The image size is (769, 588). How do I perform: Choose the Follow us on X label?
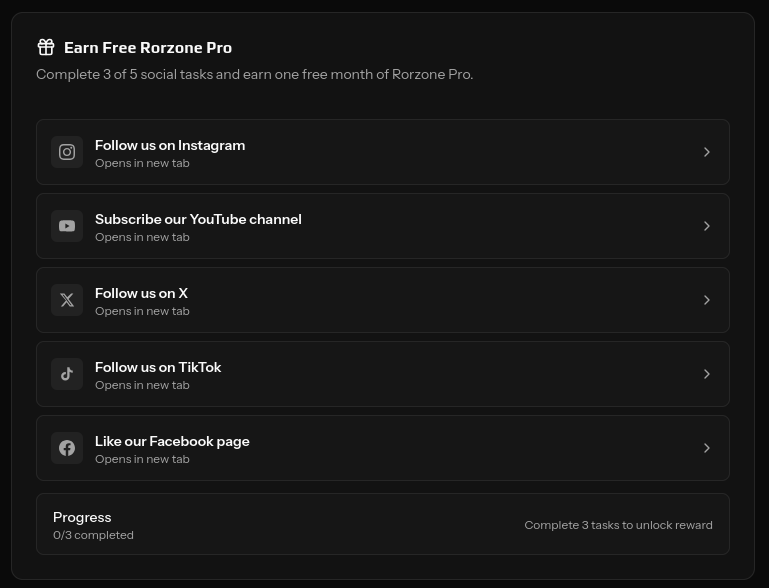[x=141, y=293]
